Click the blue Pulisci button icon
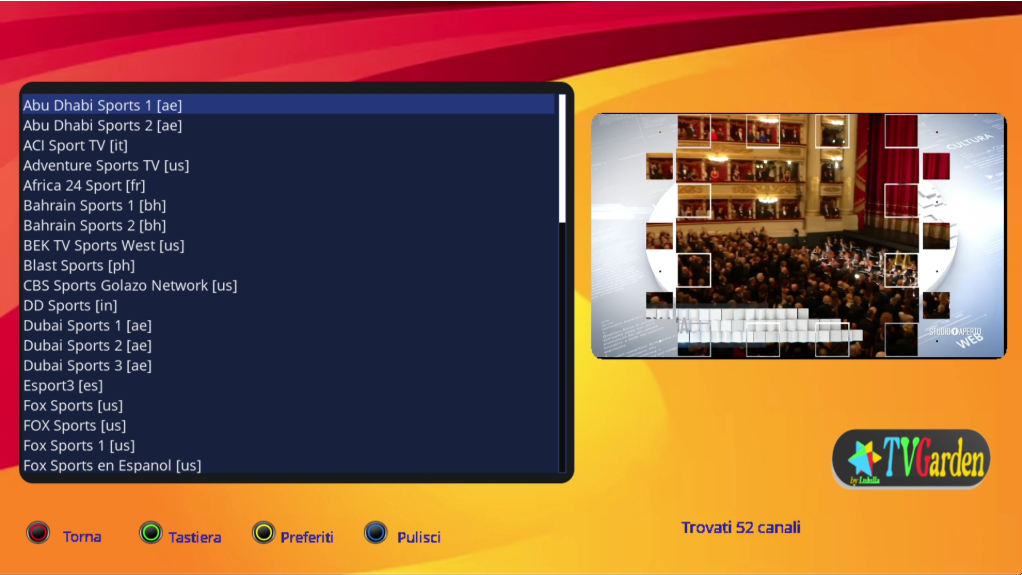Screen dimensions: 1022x575 point(375,533)
